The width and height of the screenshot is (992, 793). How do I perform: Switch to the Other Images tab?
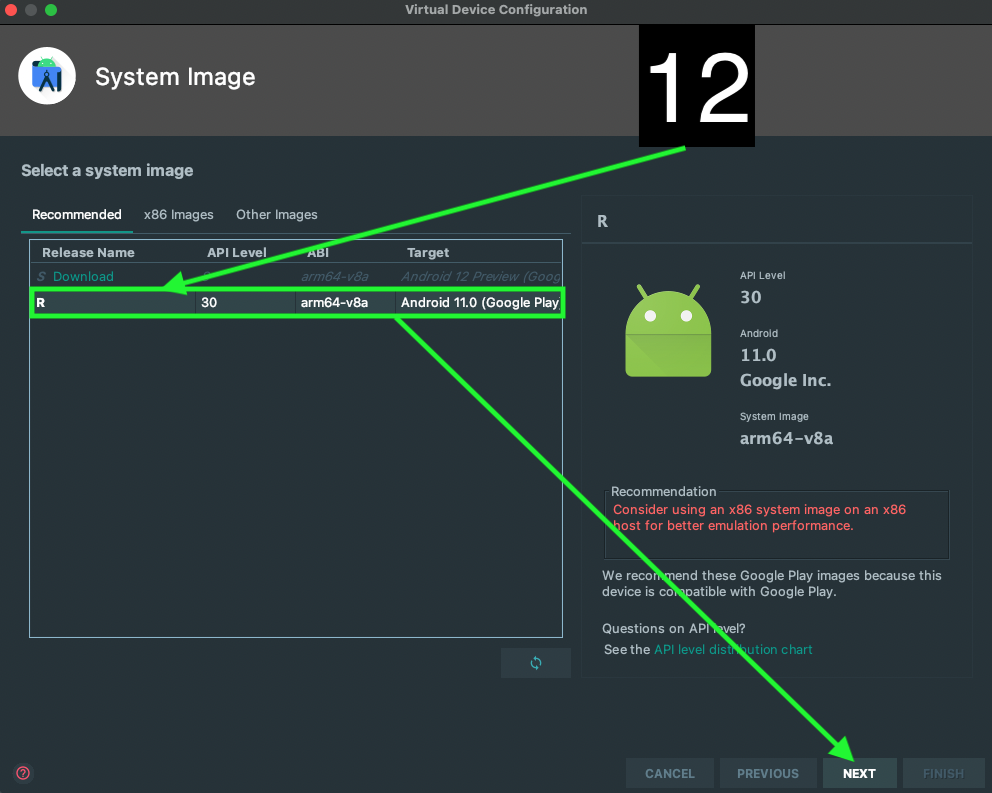(x=276, y=214)
